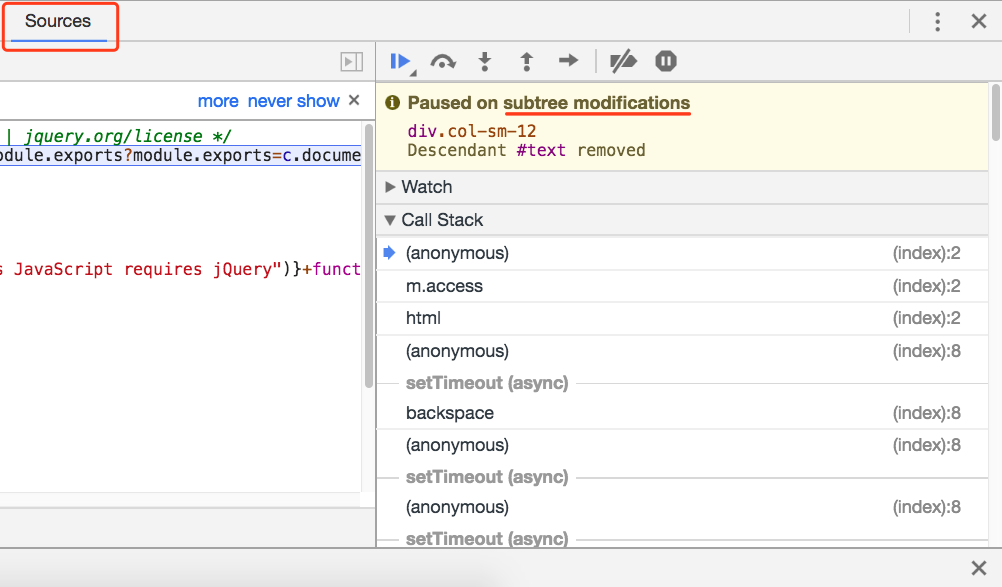
Task: Select backspace call stack frame
Action: [450, 413]
